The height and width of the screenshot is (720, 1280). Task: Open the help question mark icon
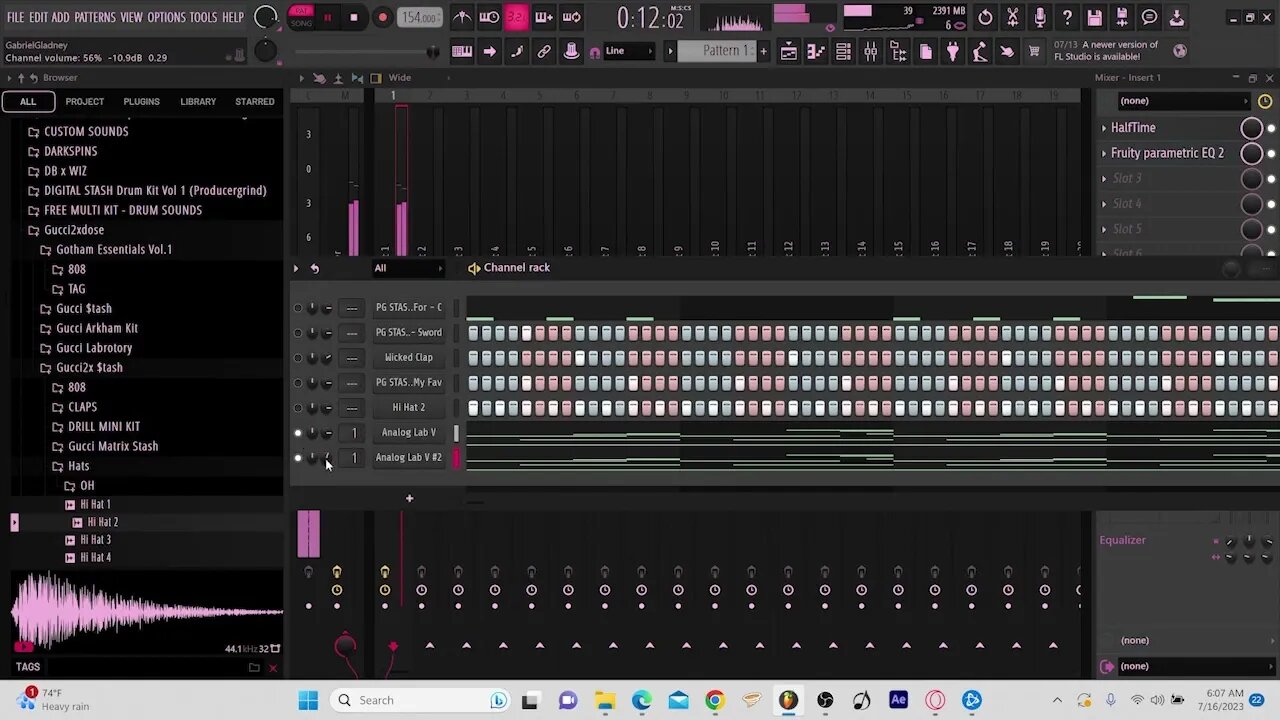[1067, 17]
